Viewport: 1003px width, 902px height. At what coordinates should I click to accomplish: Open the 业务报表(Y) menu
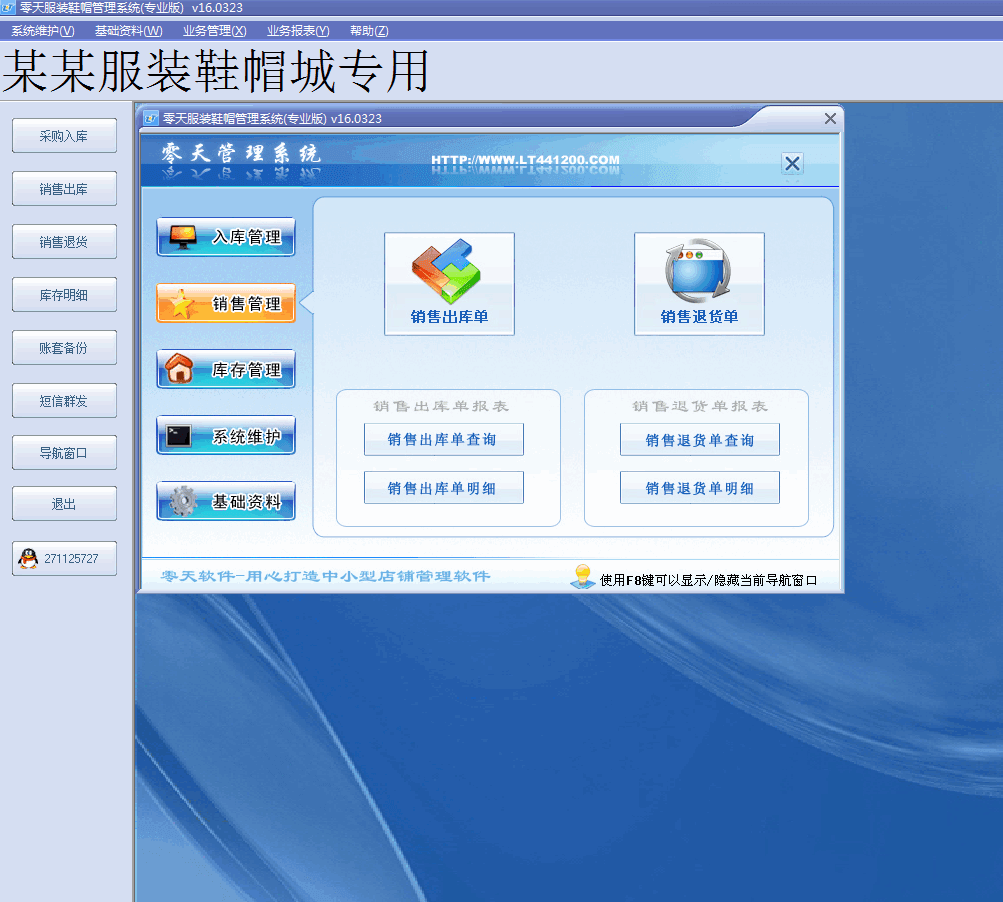(298, 31)
